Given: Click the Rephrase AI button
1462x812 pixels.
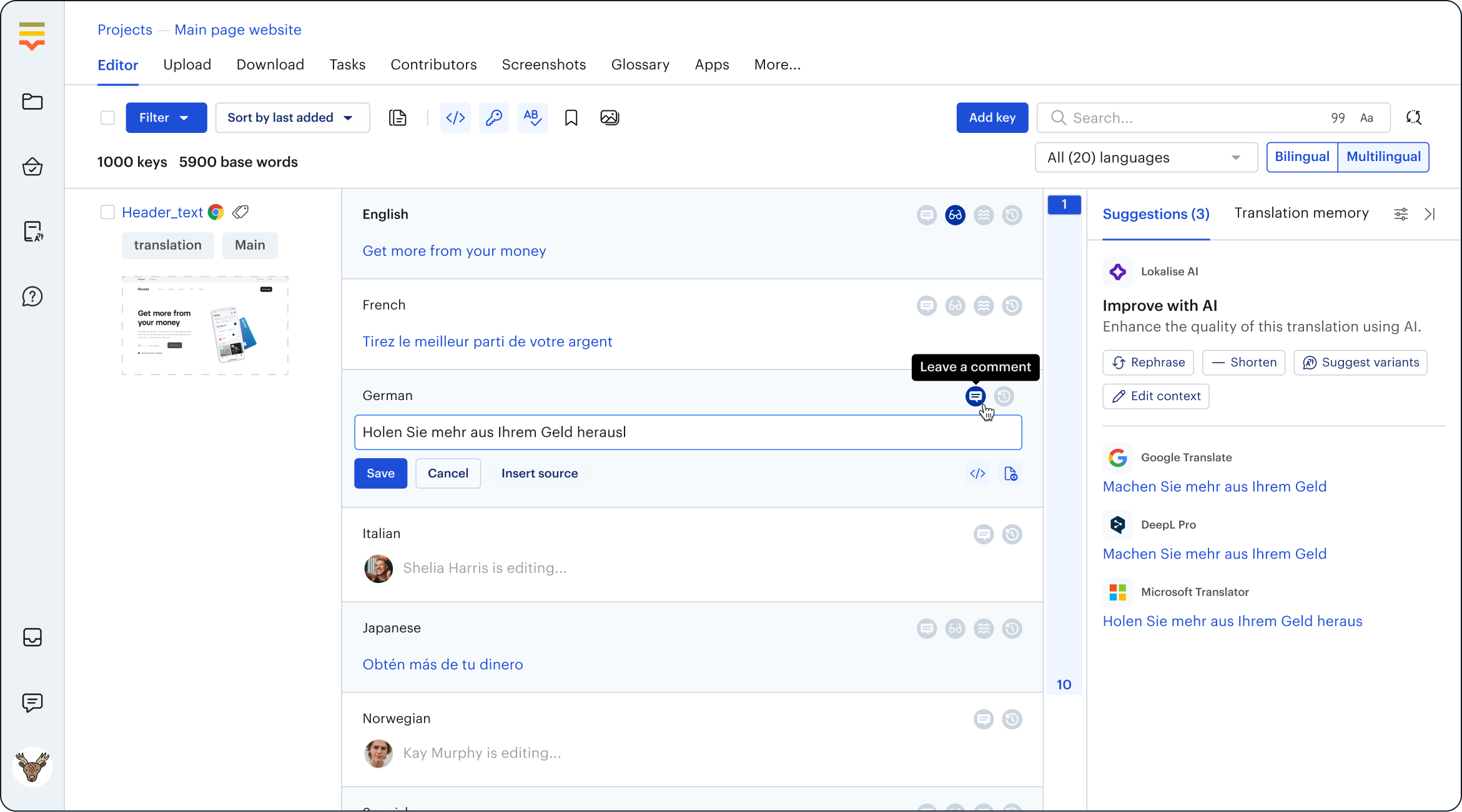Looking at the screenshot, I should click(1148, 363).
